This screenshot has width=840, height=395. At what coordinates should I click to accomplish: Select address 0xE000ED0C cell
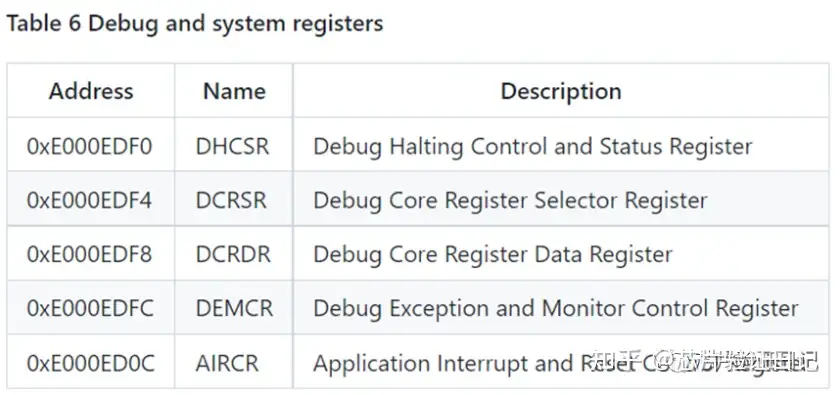pos(91,363)
